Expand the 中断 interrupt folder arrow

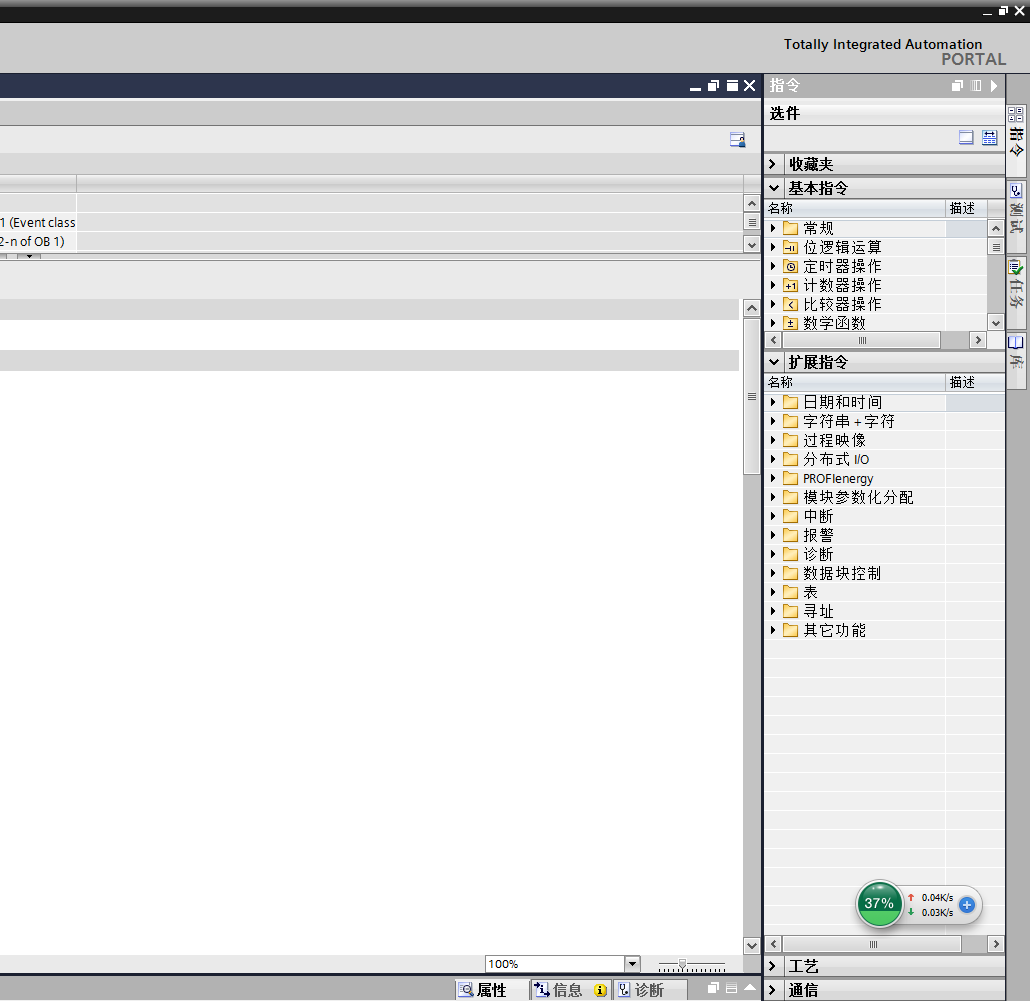coord(773,516)
